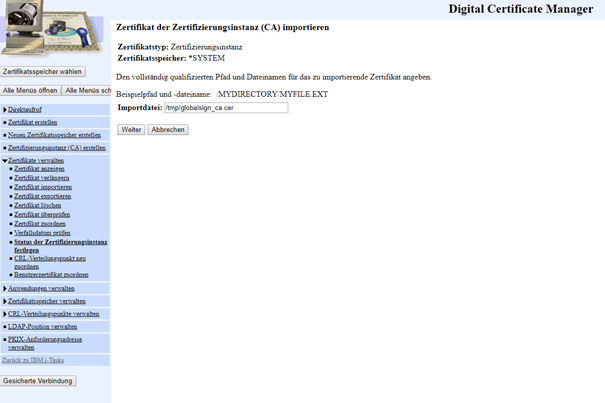The height and width of the screenshot is (403, 605).
Task: Open Neuen Zertifikatsspeicher erstellen link
Action: (53, 134)
